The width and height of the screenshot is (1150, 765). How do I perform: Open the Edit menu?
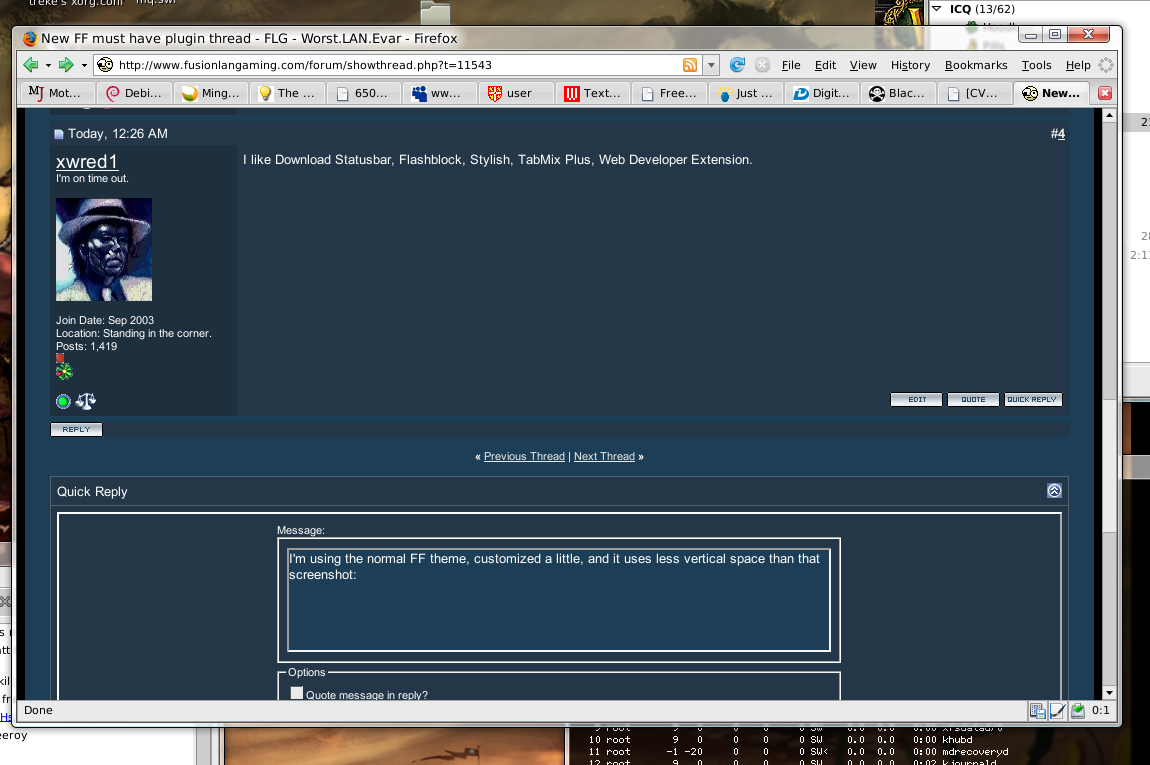[825, 65]
